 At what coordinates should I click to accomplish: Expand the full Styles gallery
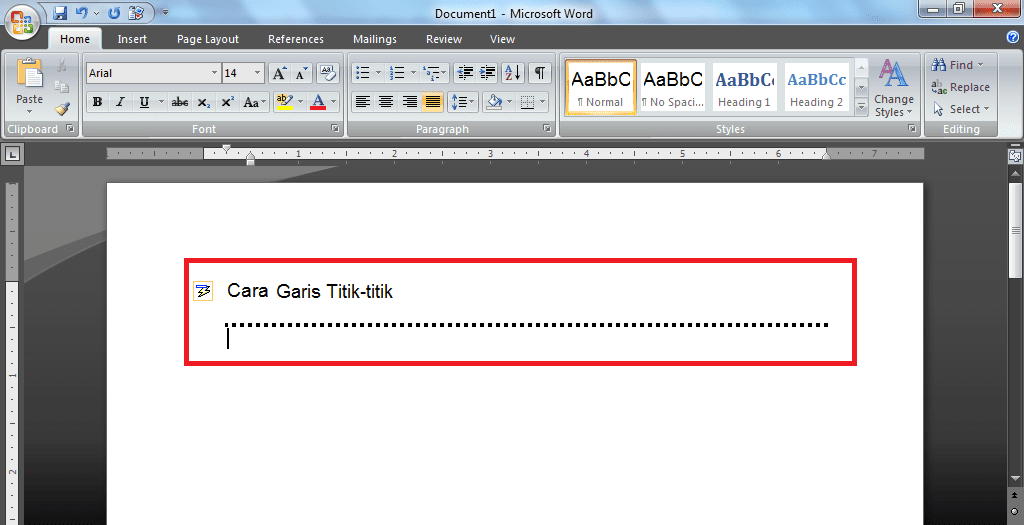(x=861, y=107)
